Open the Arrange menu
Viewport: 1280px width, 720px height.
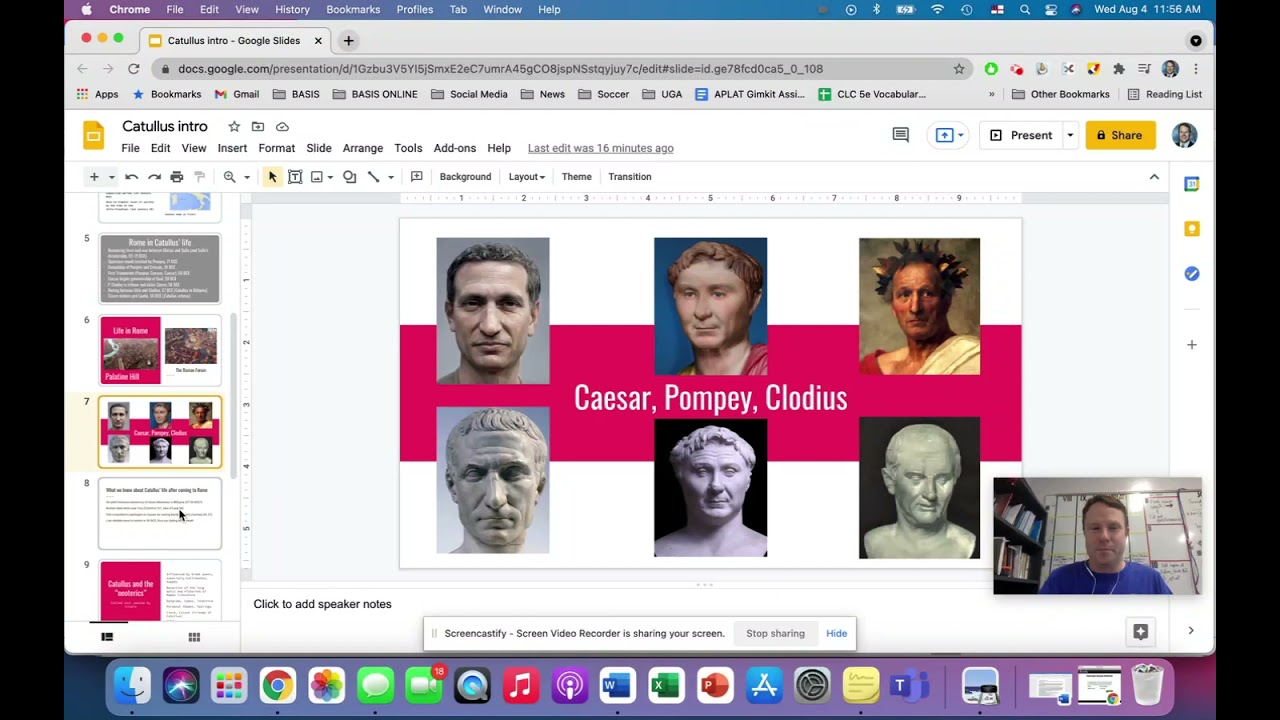[x=363, y=148]
